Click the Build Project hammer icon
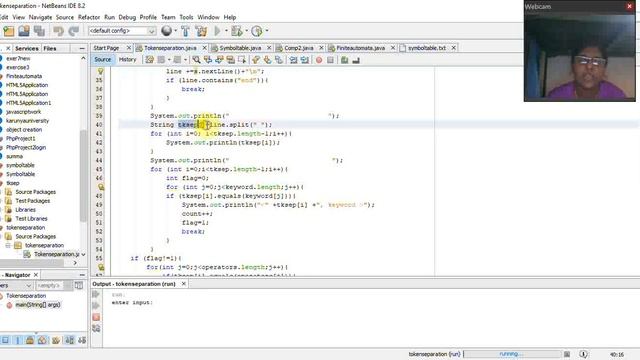This screenshot has height=360, width=640. pyautogui.click(x=185, y=31)
